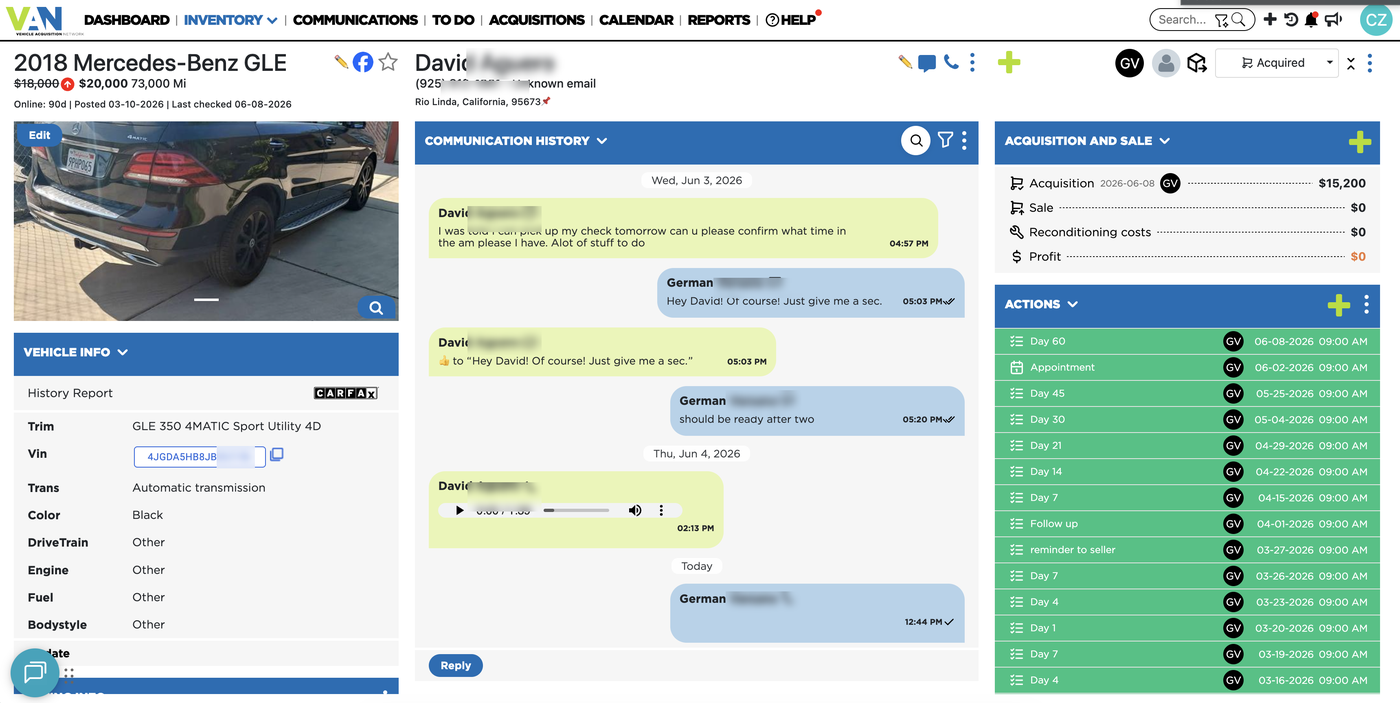This screenshot has height=703, width=1400.
Task: Edit contact David with the pencil icon
Action: point(905,62)
